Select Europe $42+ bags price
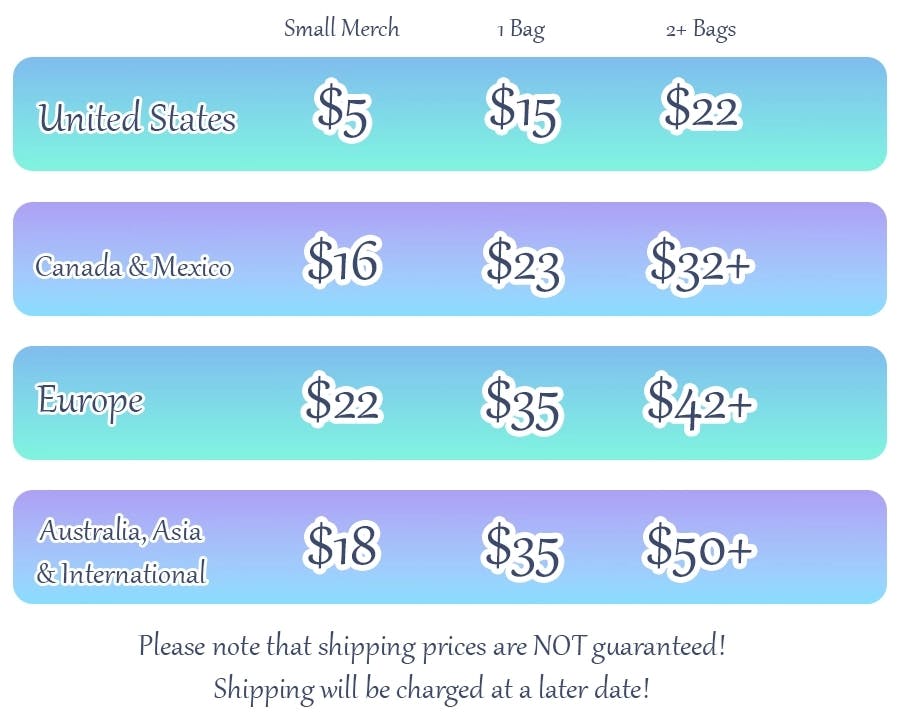Viewport: 900px width, 726px height. coord(700,400)
